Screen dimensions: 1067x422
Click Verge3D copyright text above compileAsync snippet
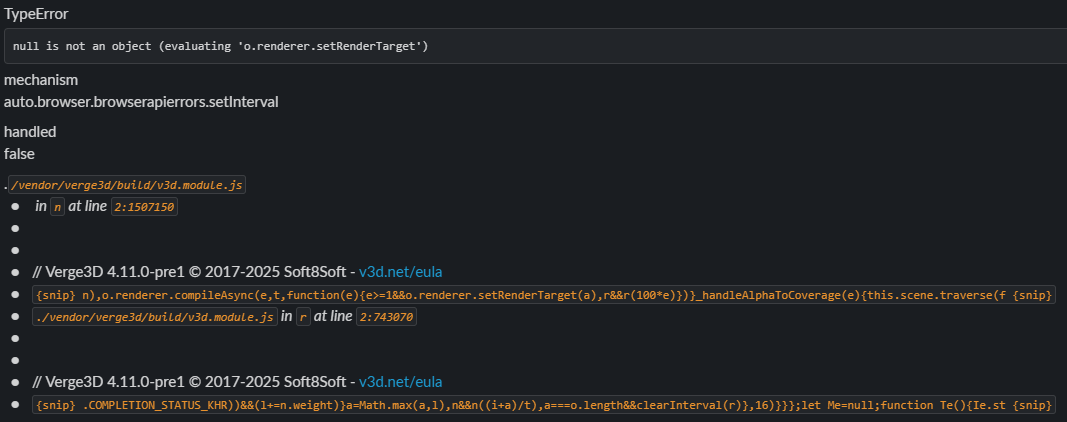point(194,272)
